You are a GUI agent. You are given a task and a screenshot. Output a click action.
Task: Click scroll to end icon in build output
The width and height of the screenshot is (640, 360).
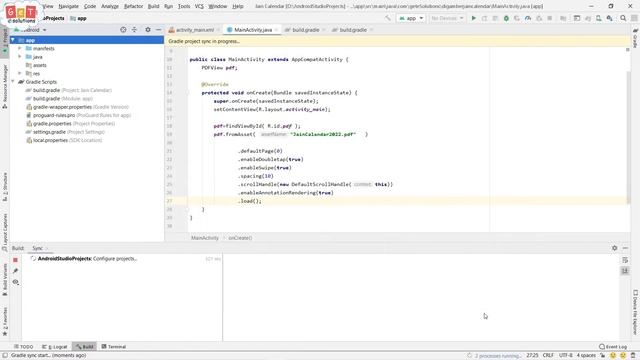(625, 271)
